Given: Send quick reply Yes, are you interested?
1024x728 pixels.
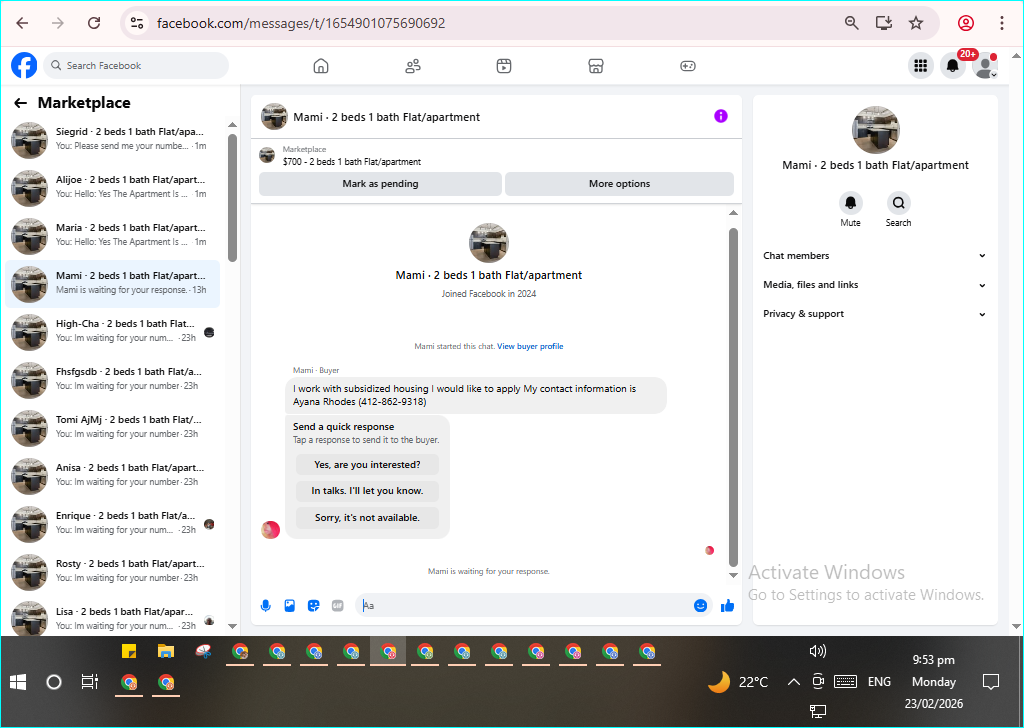Looking at the screenshot, I should click(367, 465).
